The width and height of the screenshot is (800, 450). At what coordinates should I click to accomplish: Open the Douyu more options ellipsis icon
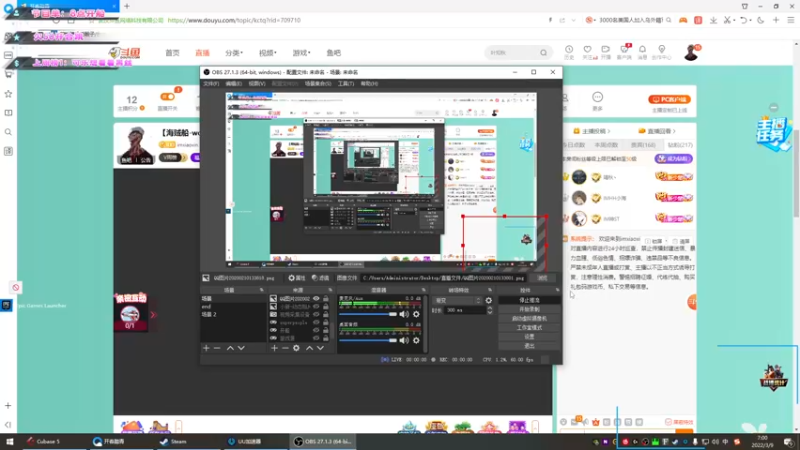point(597,97)
